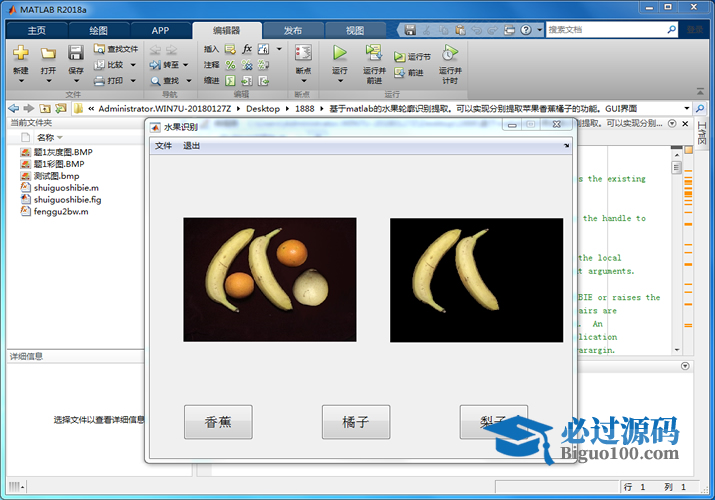Viewport: 715px width, 500px height.
Task: Open the 打开 dropdown arrow
Action: coord(48,81)
